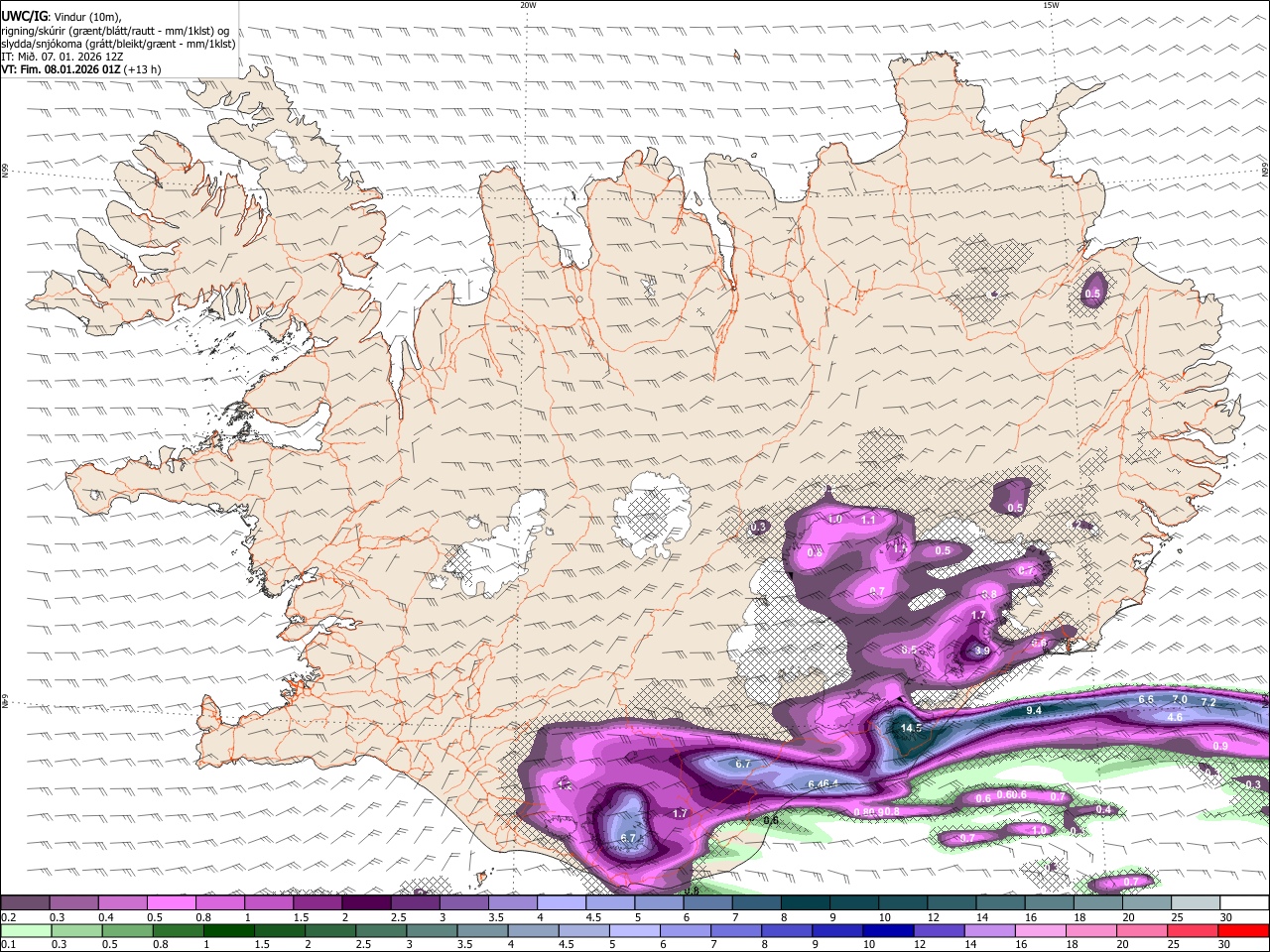
Task: Click the 7.2 value near the eastern edge
Action: coord(1208,702)
